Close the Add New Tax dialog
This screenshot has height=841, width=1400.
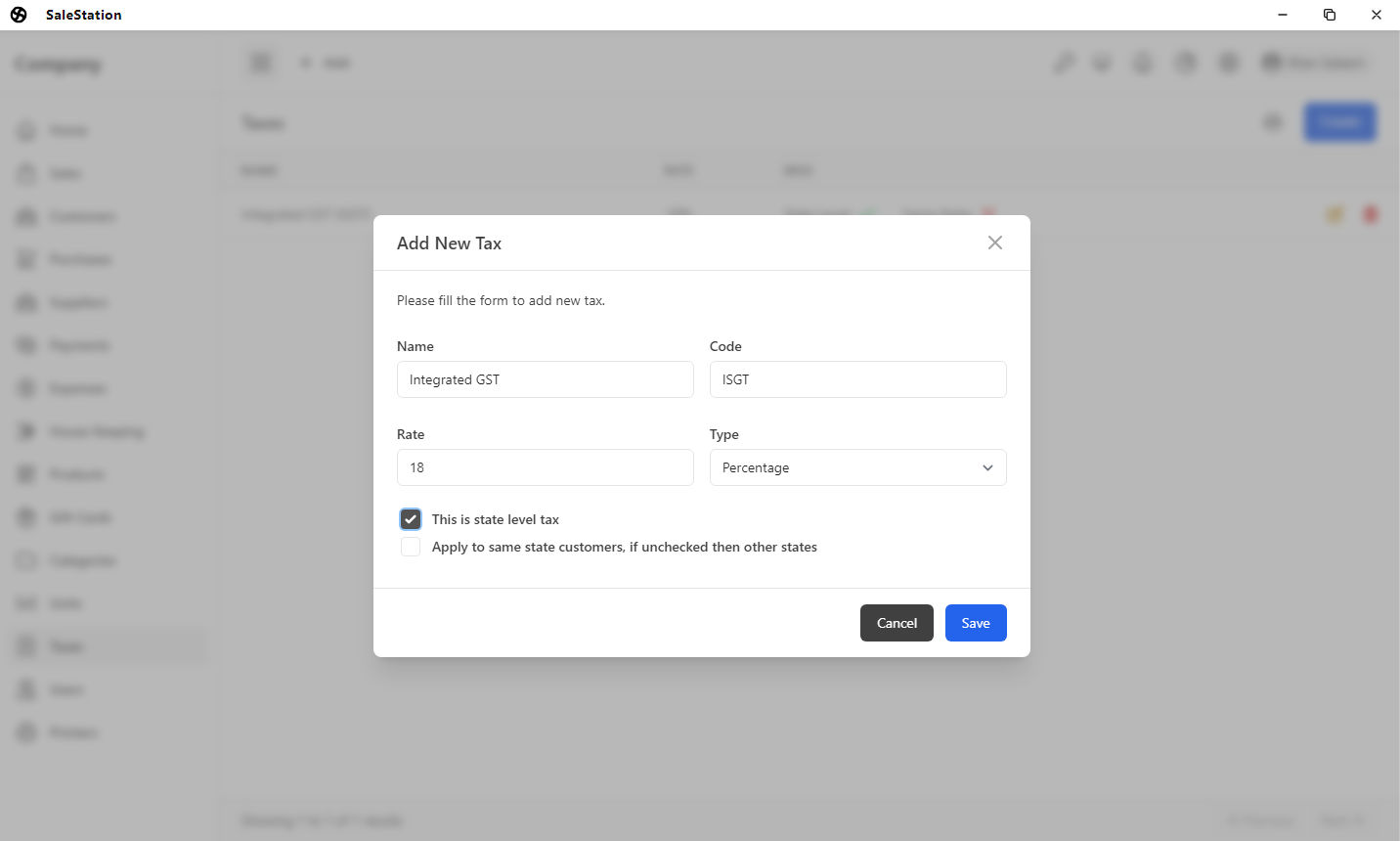[995, 243]
